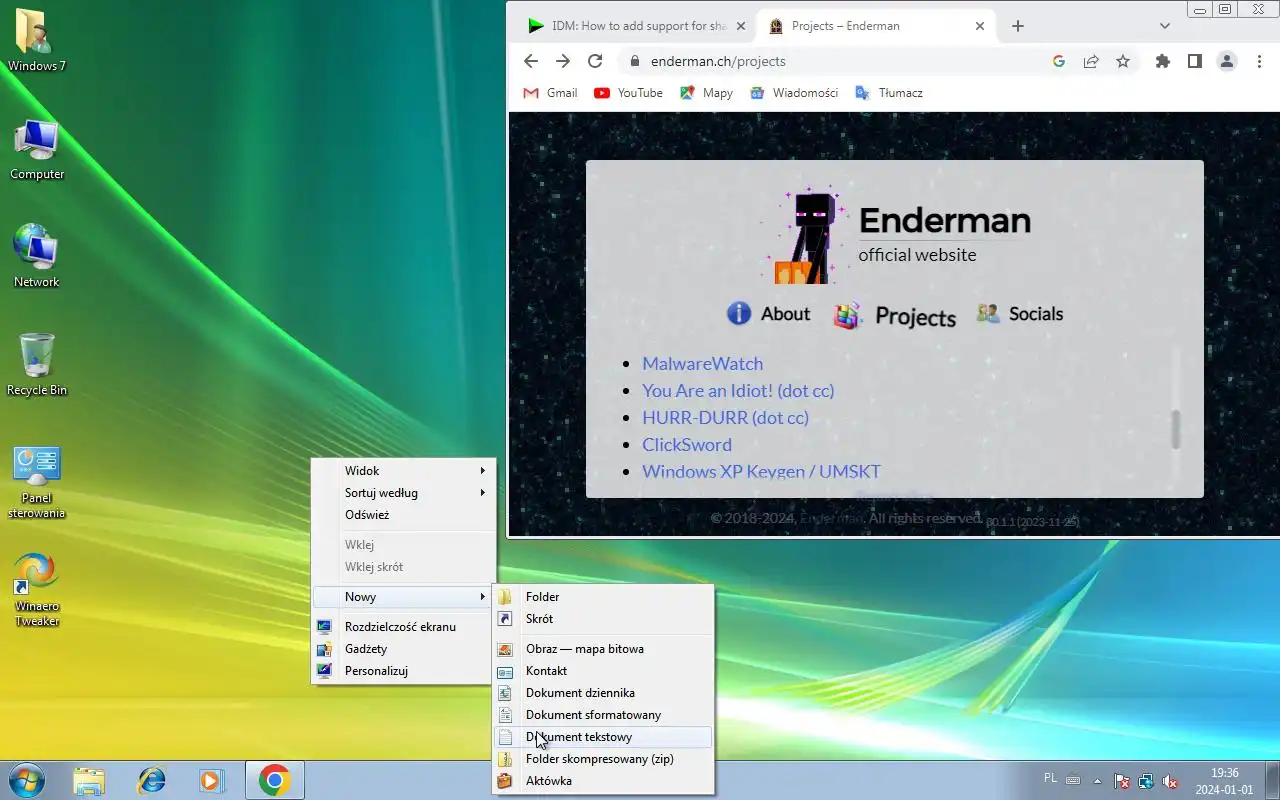This screenshot has width=1280, height=800.
Task: Go forward in Chrome
Action: click(563, 61)
